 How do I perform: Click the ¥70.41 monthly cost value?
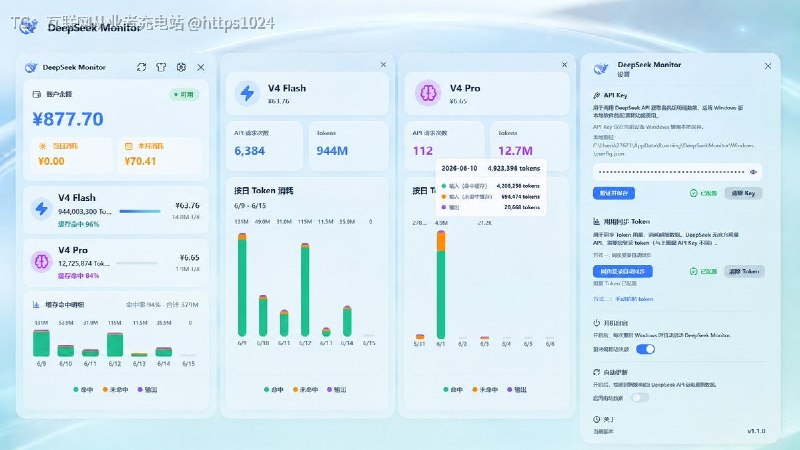tap(140, 161)
